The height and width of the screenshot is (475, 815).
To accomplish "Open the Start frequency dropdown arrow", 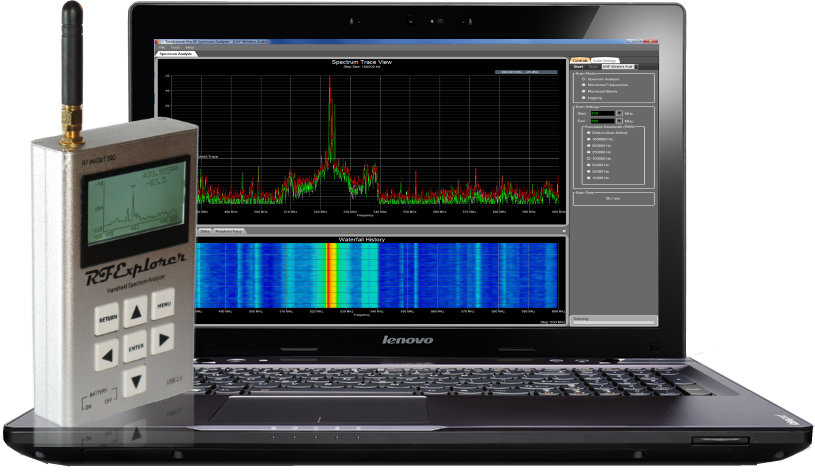I will pyautogui.click(x=620, y=113).
